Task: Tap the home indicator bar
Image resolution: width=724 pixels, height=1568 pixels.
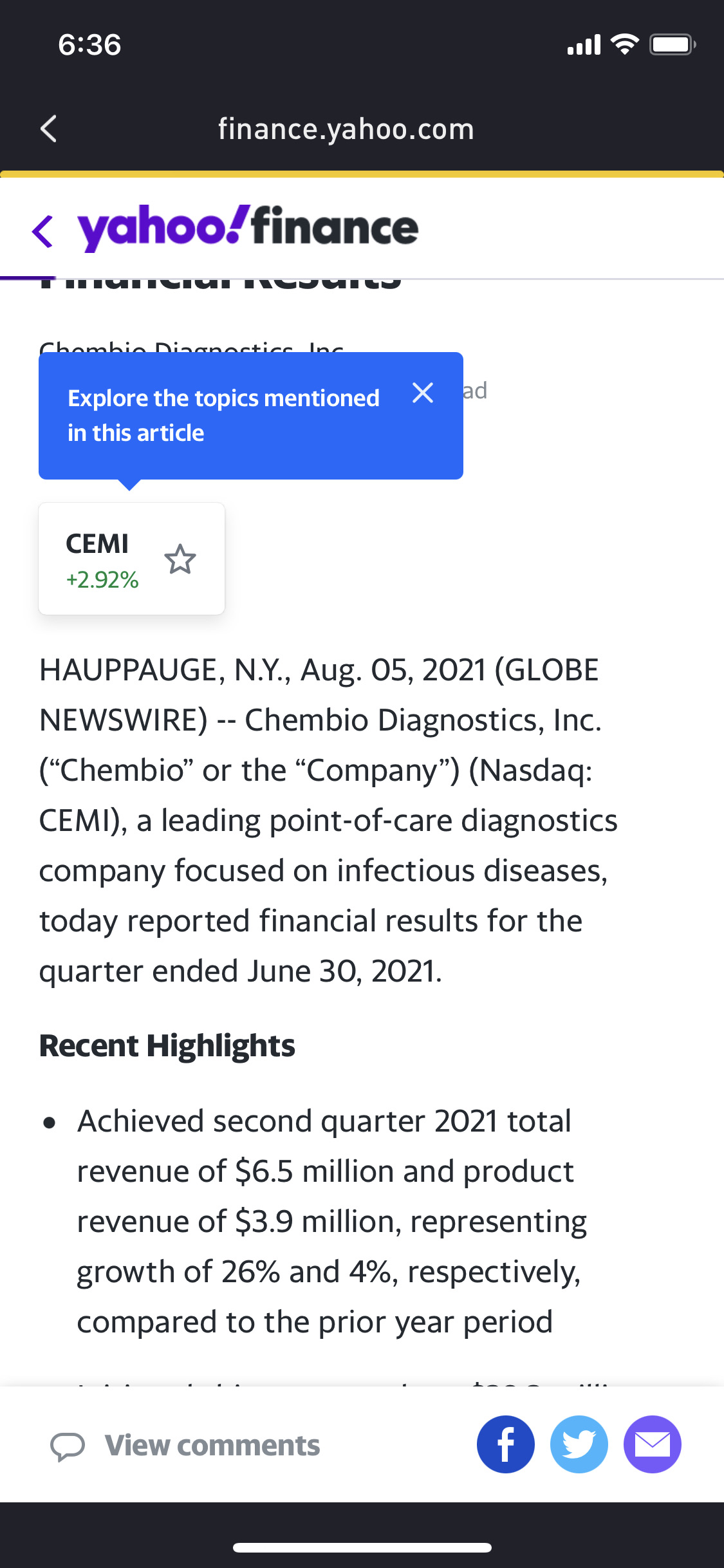Action: (x=362, y=1547)
